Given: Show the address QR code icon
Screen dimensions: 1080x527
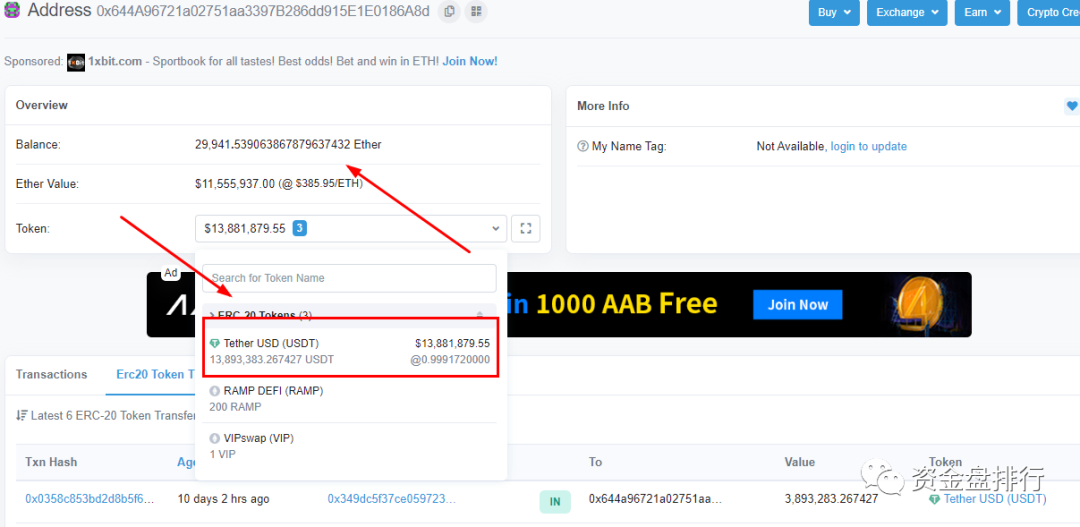Looking at the screenshot, I should (x=476, y=11).
